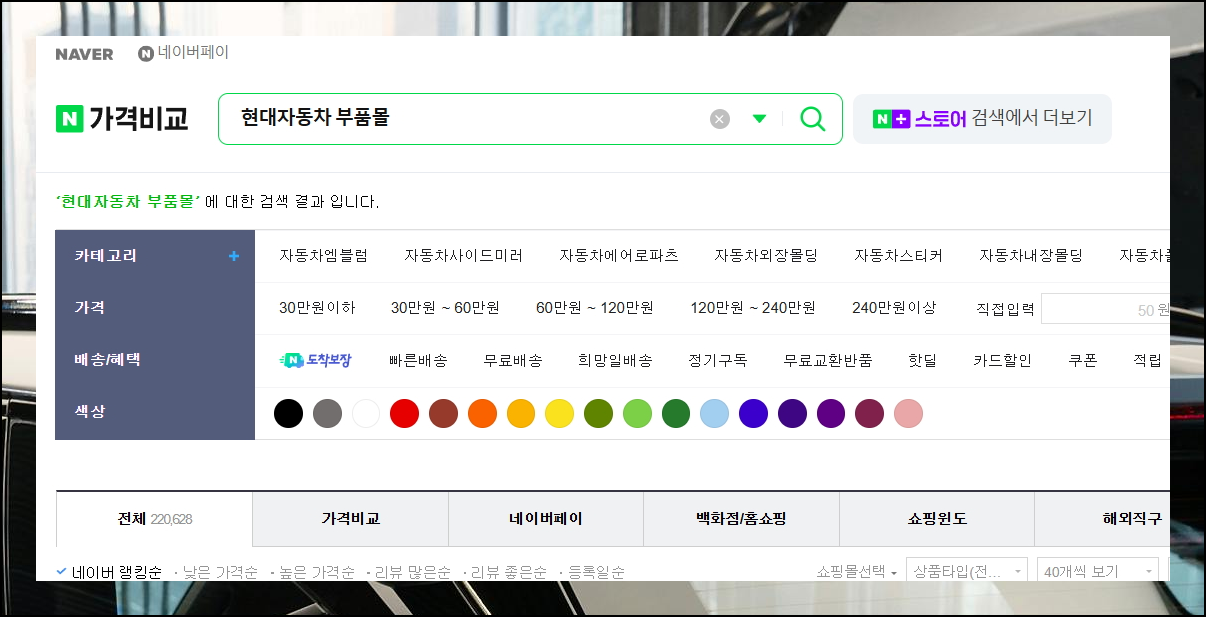
Task: Toggle the 쿠폰 filter
Action: tap(1082, 360)
